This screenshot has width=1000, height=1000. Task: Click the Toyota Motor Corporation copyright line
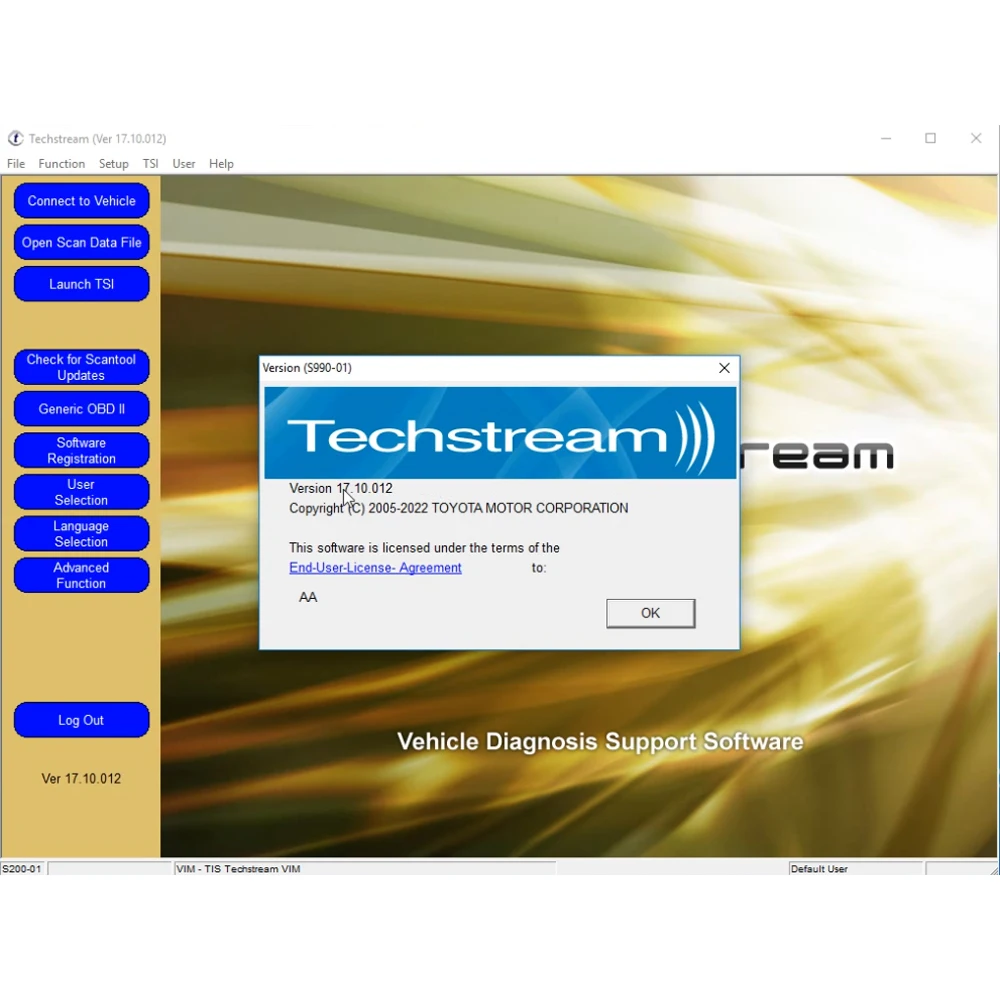459,508
